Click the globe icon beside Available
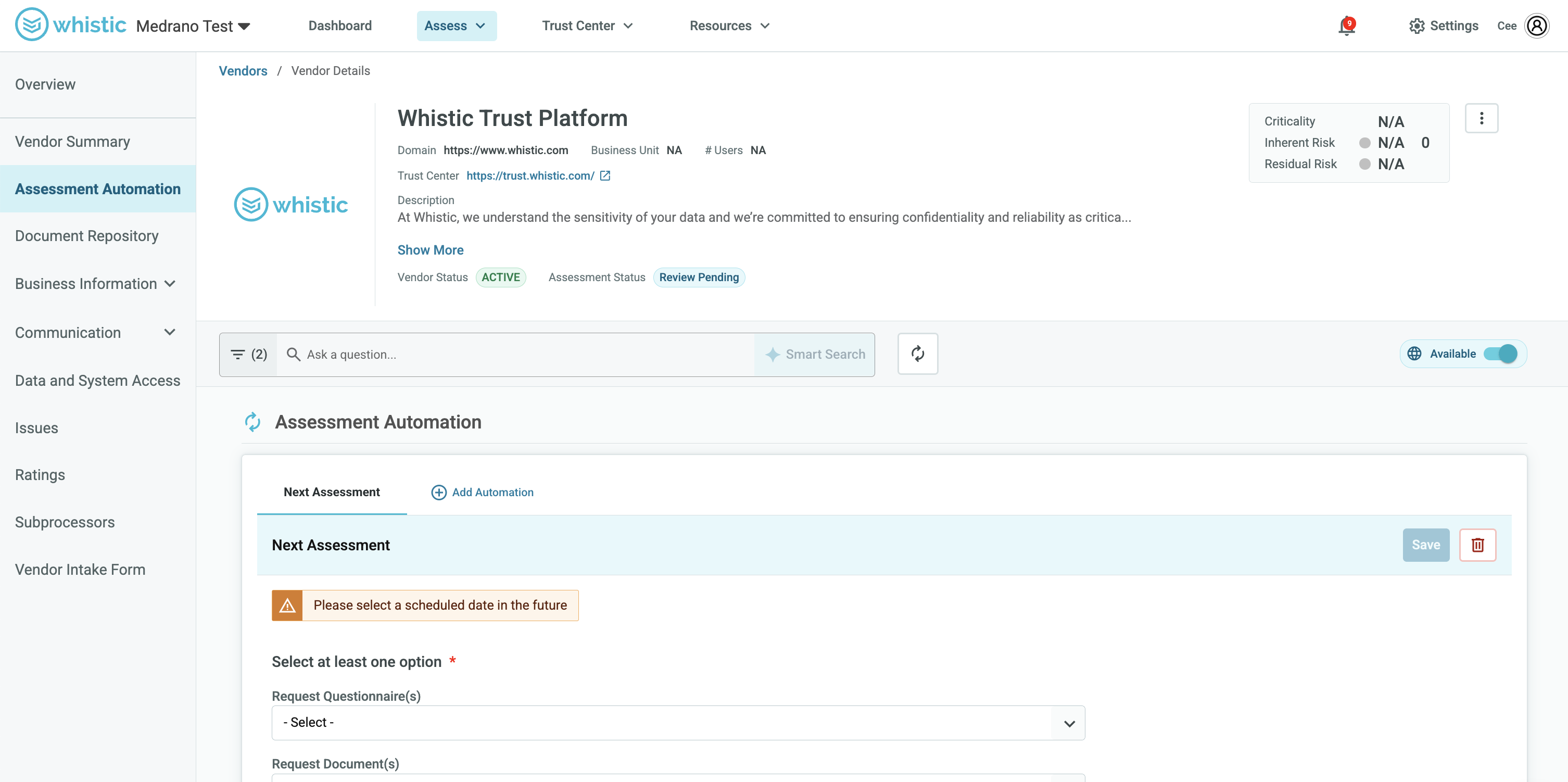 click(x=1414, y=354)
